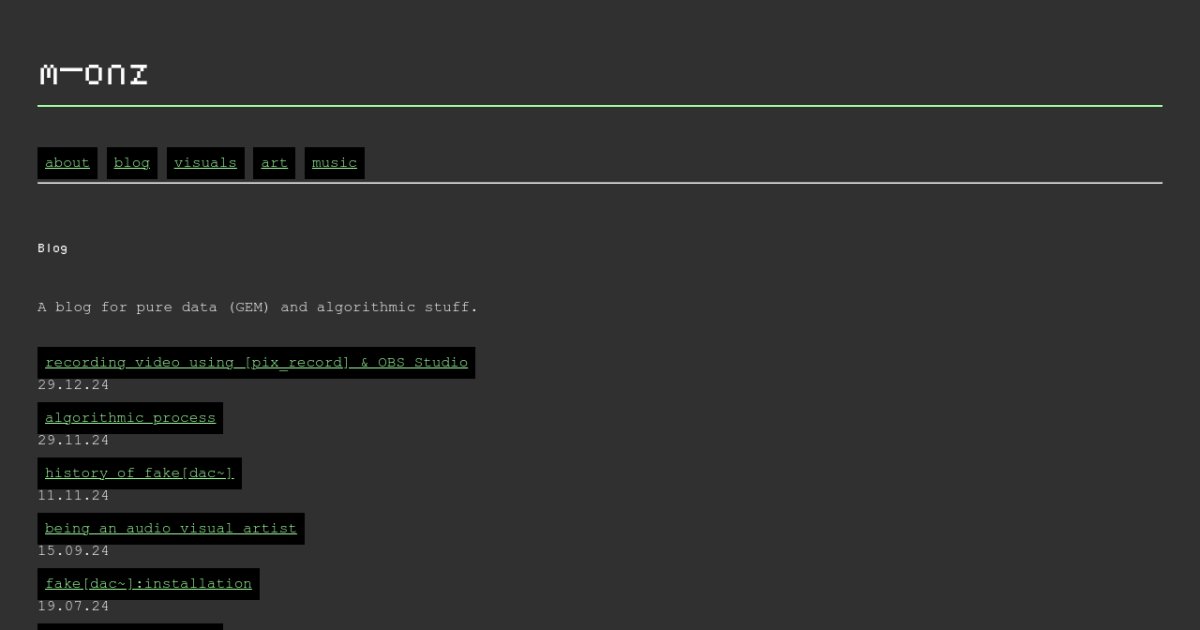Click the m-onz site logo

93,75
